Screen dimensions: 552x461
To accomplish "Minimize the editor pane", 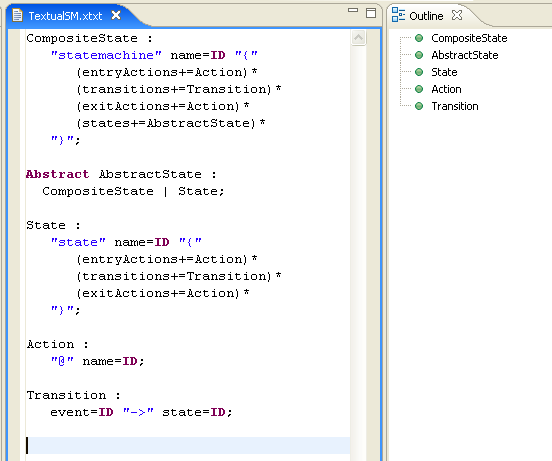I will 353,10.
